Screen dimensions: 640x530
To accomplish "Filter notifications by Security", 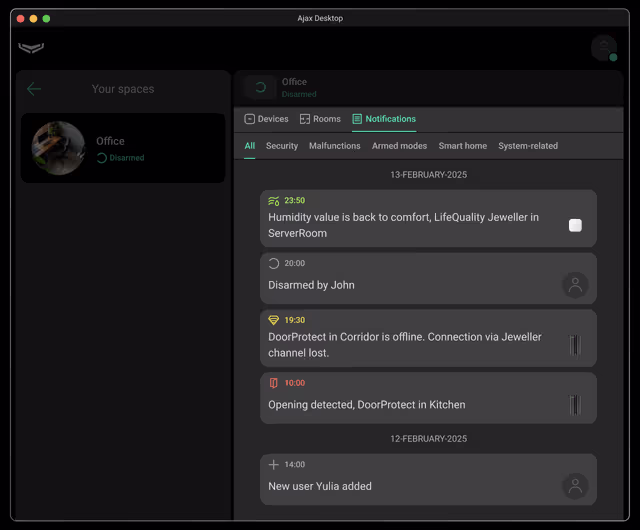I will pos(282,146).
